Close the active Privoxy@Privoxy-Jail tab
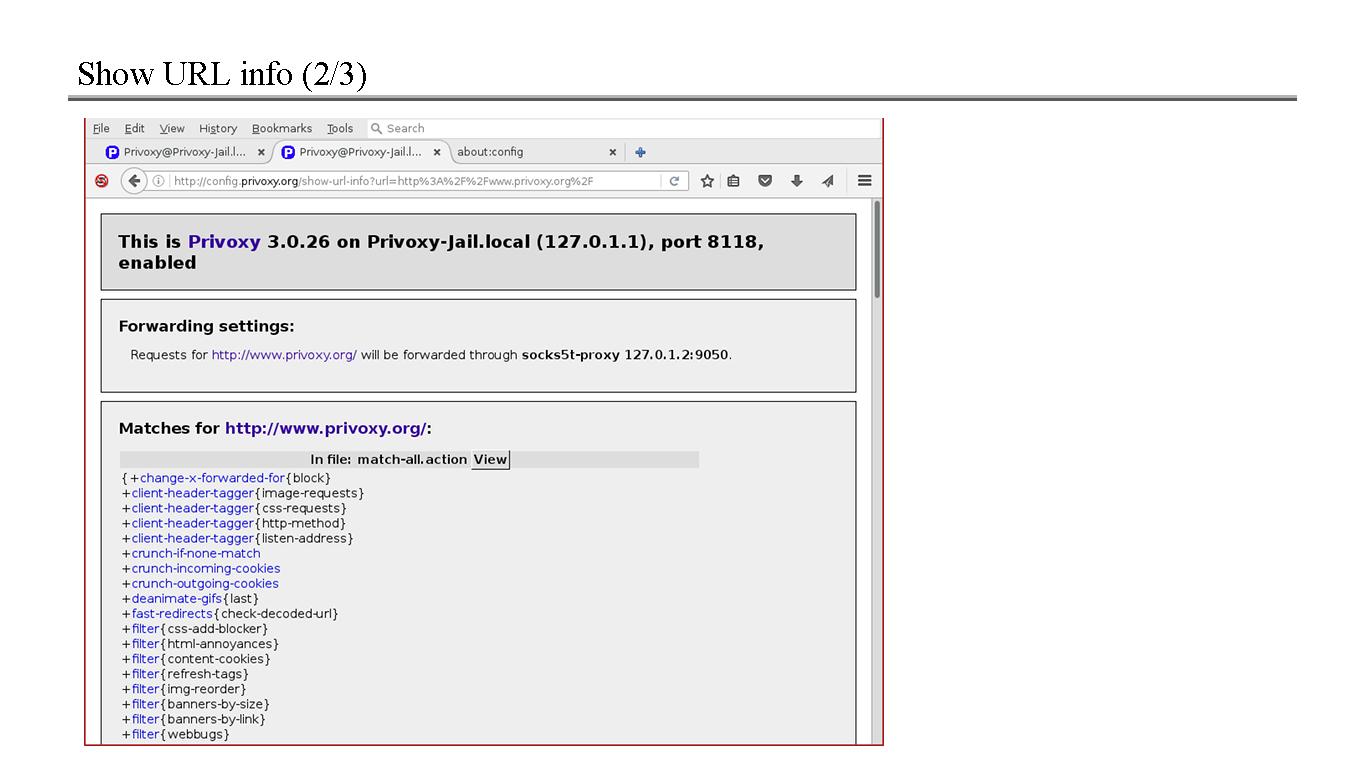 [x=437, y=152]
